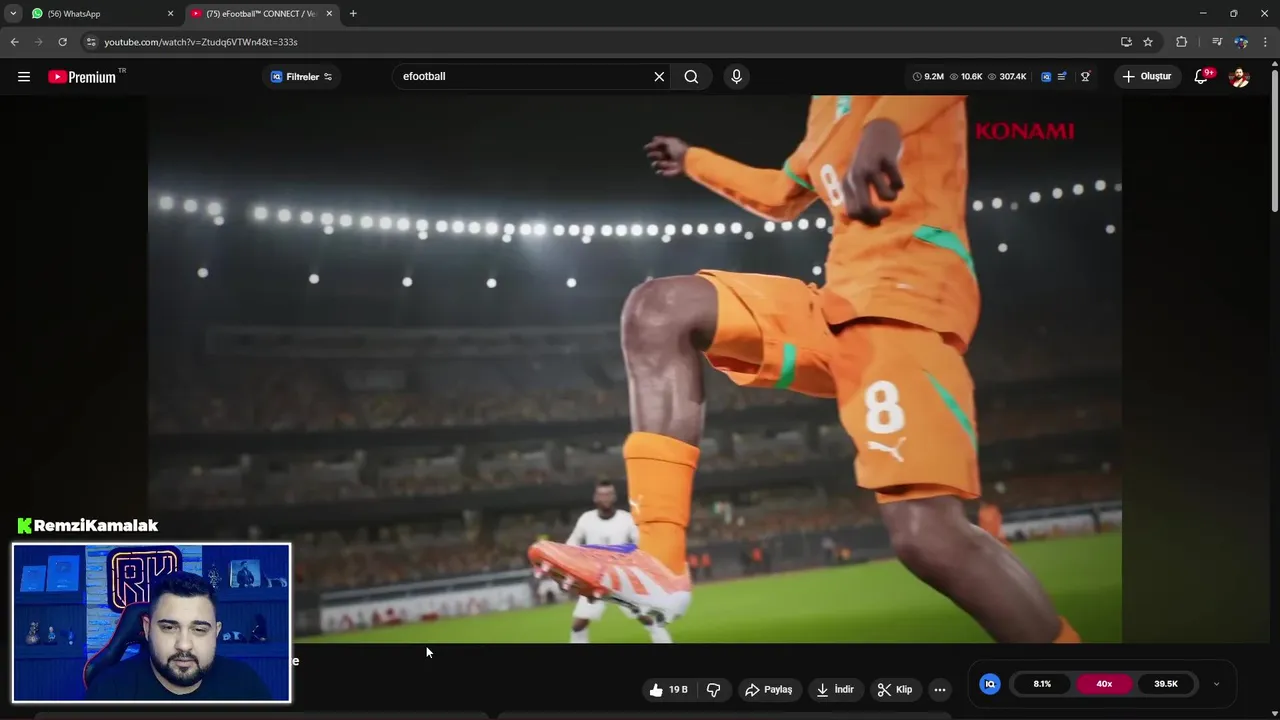This screenshot has height=720, width=1280.
Task: Open the tab search dropdown arrow
Action: pyautogui.click(x=13, y=14)
